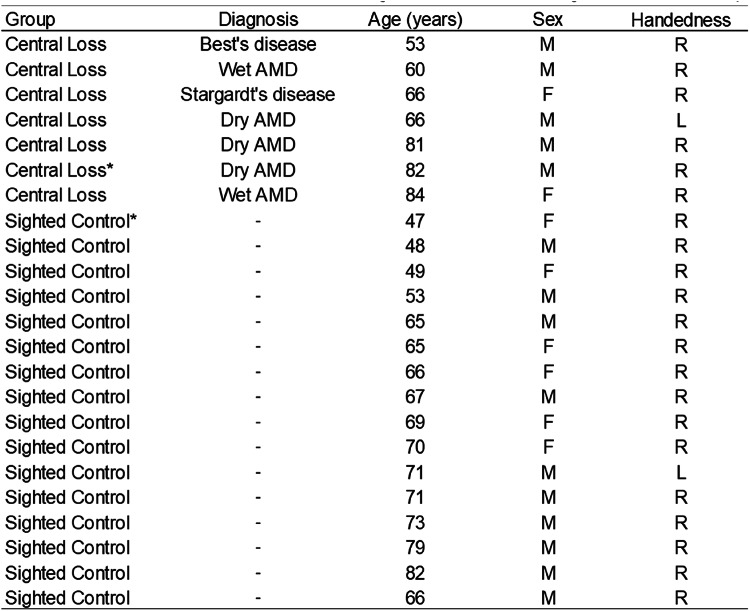Select the age value 48

pyautogui.click(x=415, y=246)
